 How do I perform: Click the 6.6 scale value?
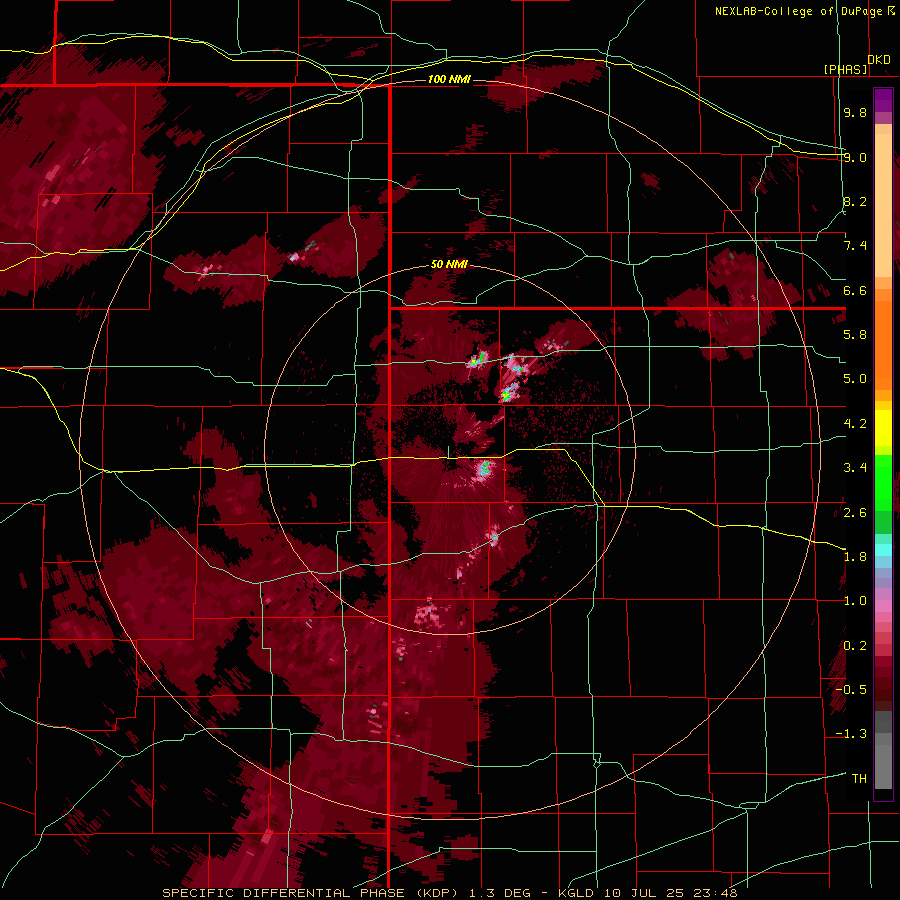(x=855, y=290)
